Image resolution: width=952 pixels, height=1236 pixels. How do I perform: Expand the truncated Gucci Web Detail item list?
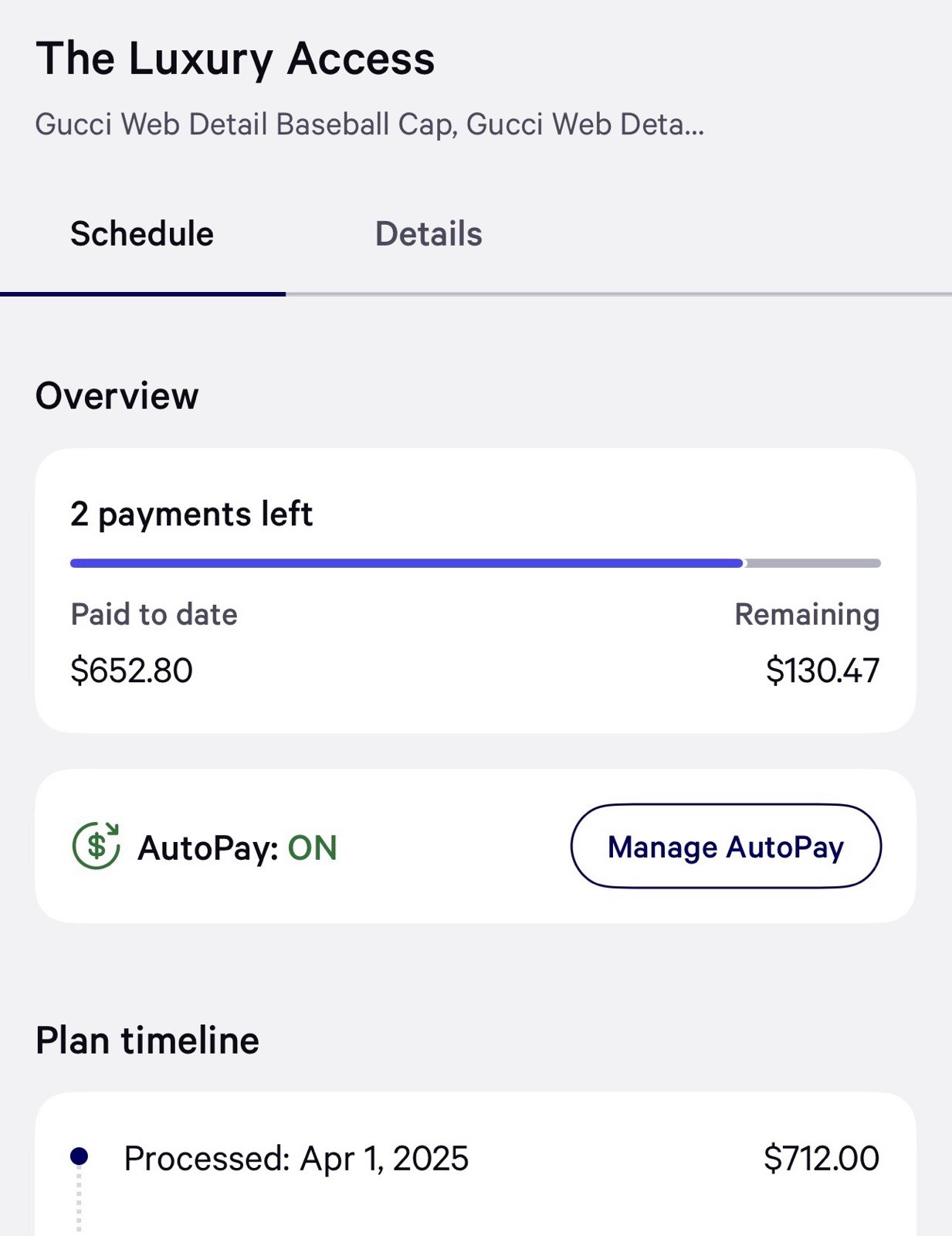[x=370, y=124]
